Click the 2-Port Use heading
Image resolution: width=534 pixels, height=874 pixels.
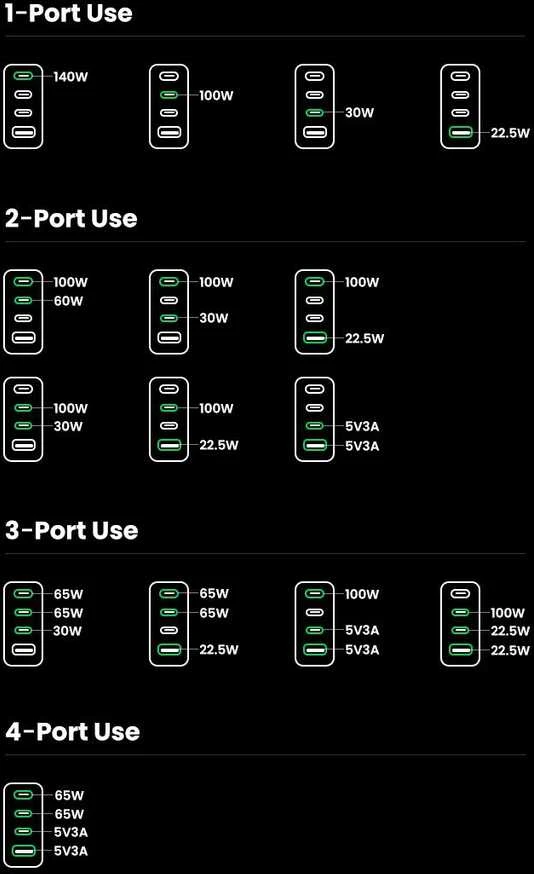coord(71,218)
